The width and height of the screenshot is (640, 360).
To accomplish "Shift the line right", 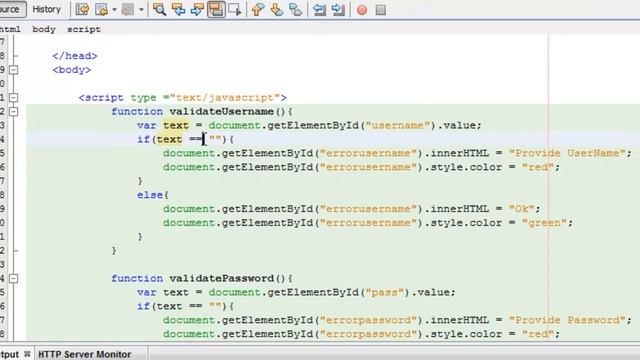I will (x=338, y=9).
